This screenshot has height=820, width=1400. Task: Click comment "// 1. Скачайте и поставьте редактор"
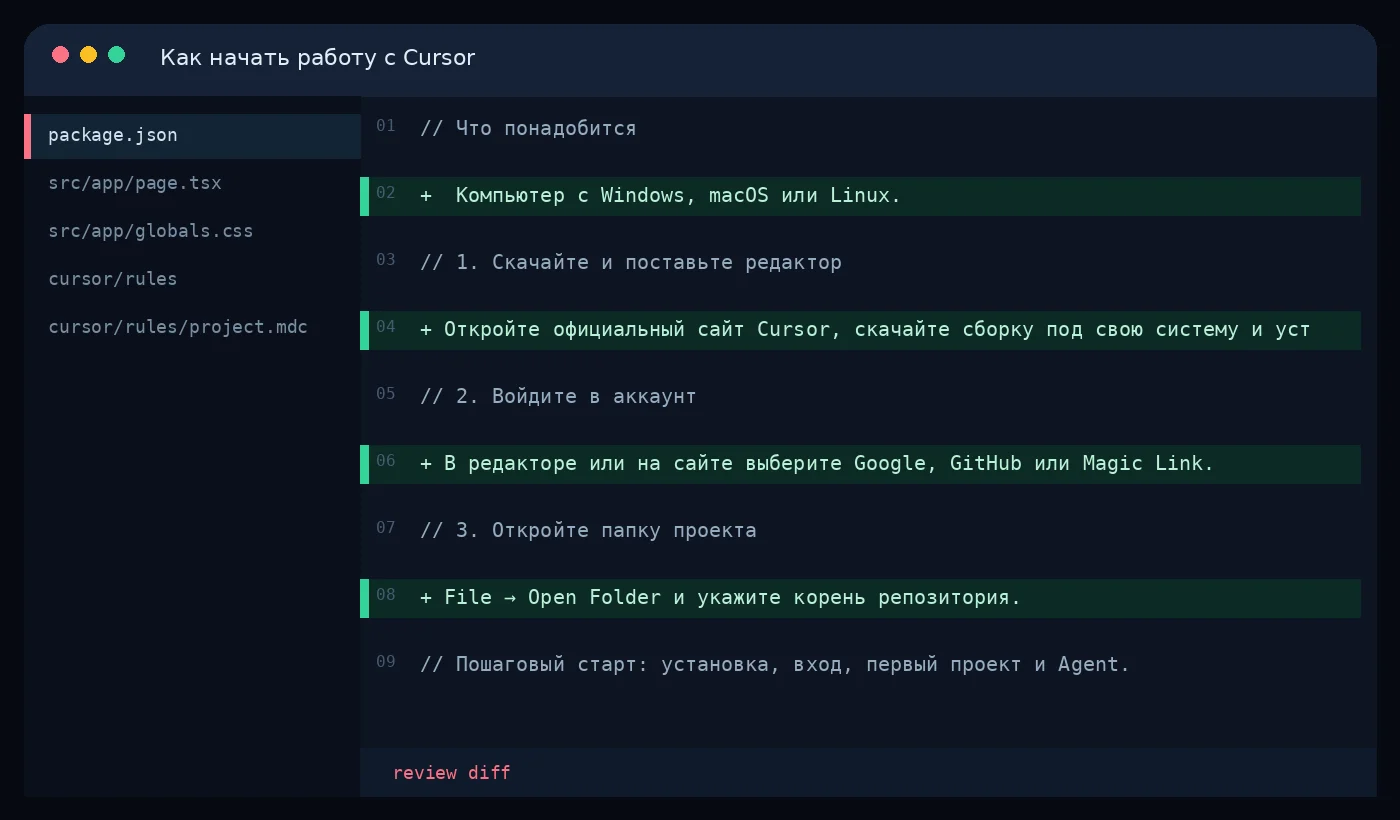click(631, 263)
